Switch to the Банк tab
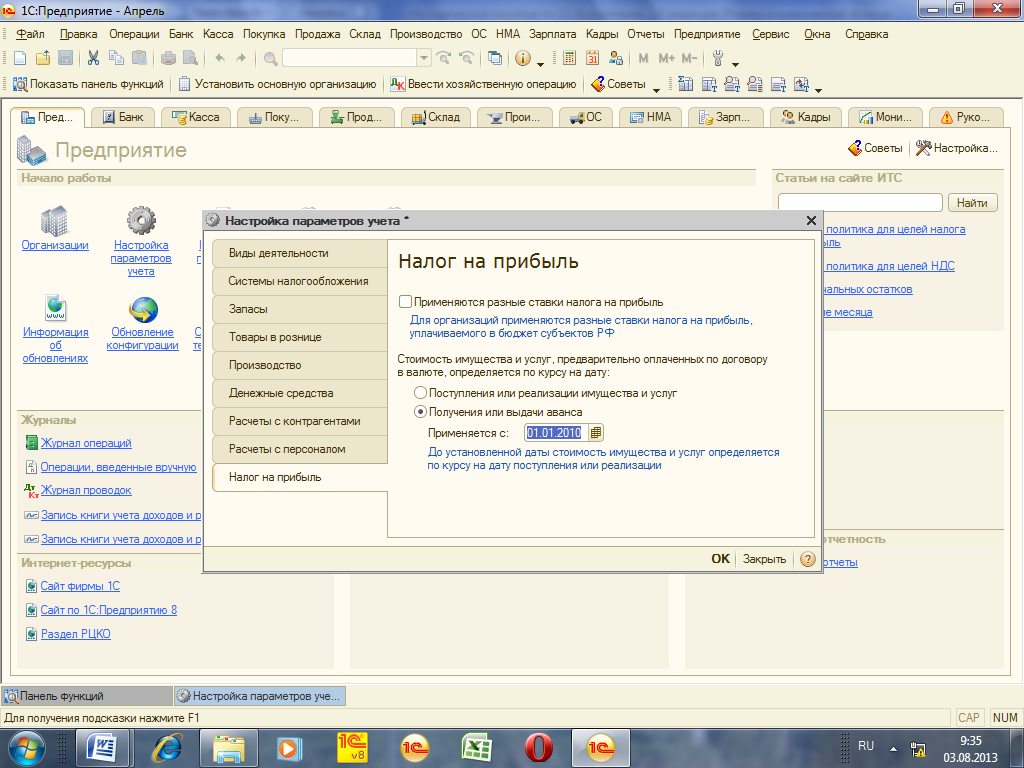1024x768 pixels. tap(122, 118)
